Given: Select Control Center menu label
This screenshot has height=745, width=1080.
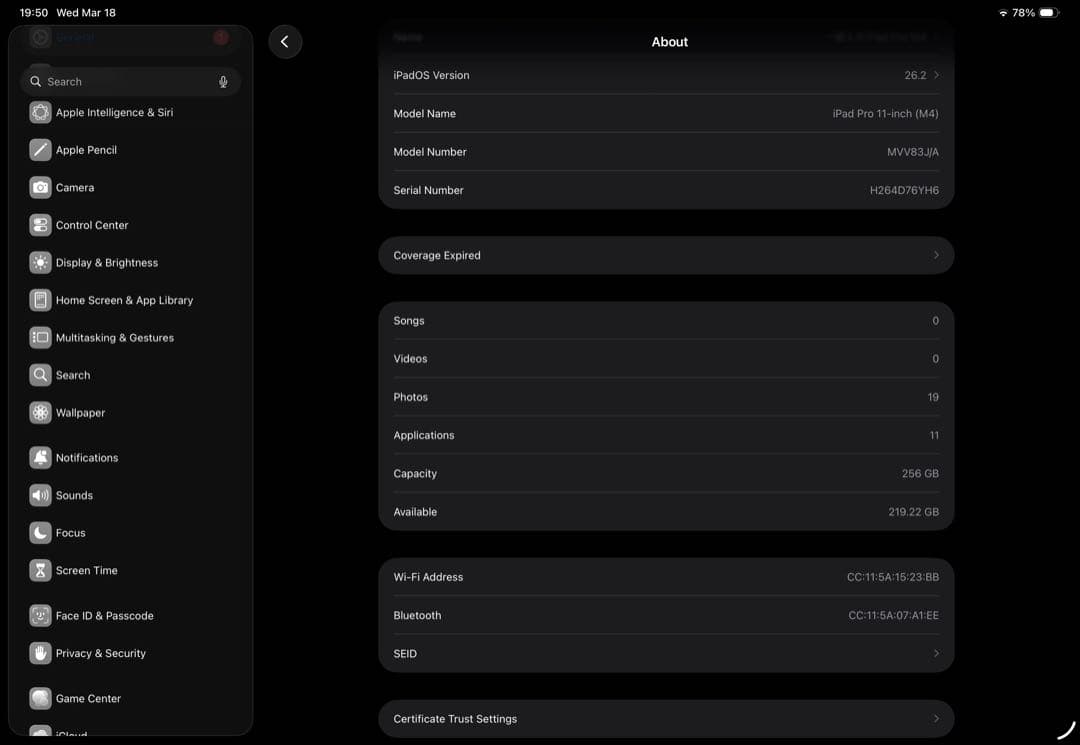Looking at the screenshot, I should [92, 224].
